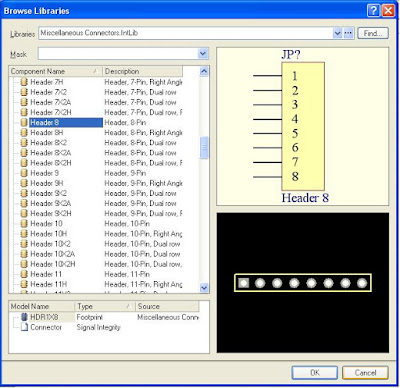Screen dimensions: 400x388
Task: Click the Header 11H component icon
Action: click(x=24, y=284)
